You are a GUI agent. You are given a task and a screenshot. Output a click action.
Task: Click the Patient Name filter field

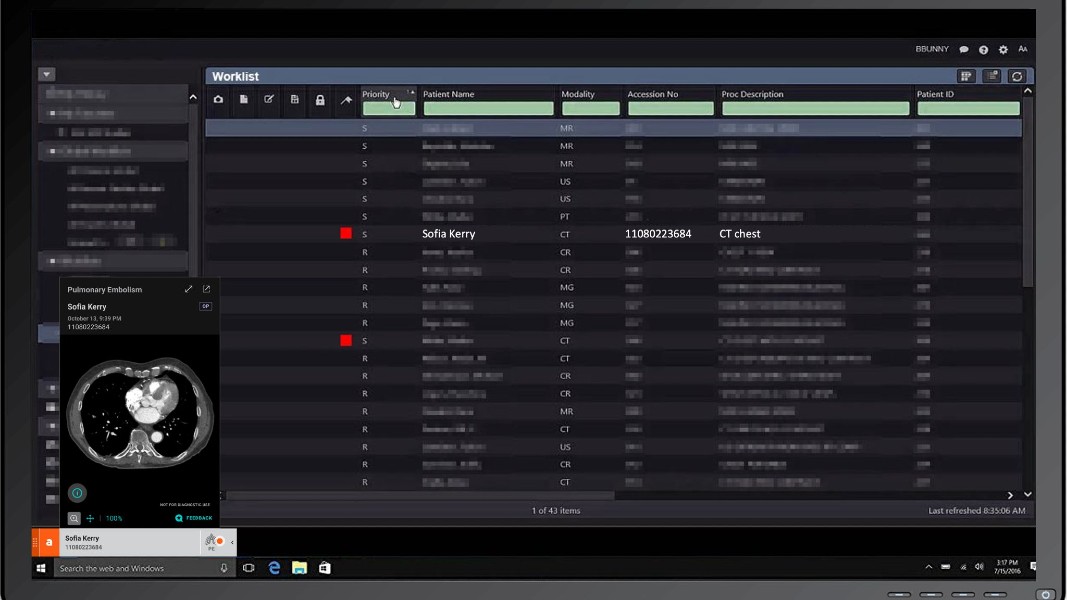(488, 108)
